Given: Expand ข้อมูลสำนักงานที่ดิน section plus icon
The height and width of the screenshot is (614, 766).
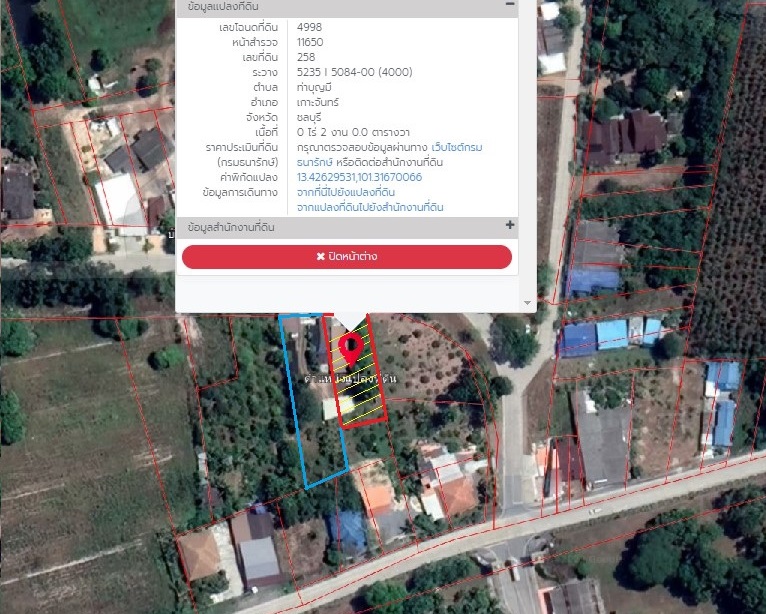Looking at the screenshot, I should coord(510,225).
